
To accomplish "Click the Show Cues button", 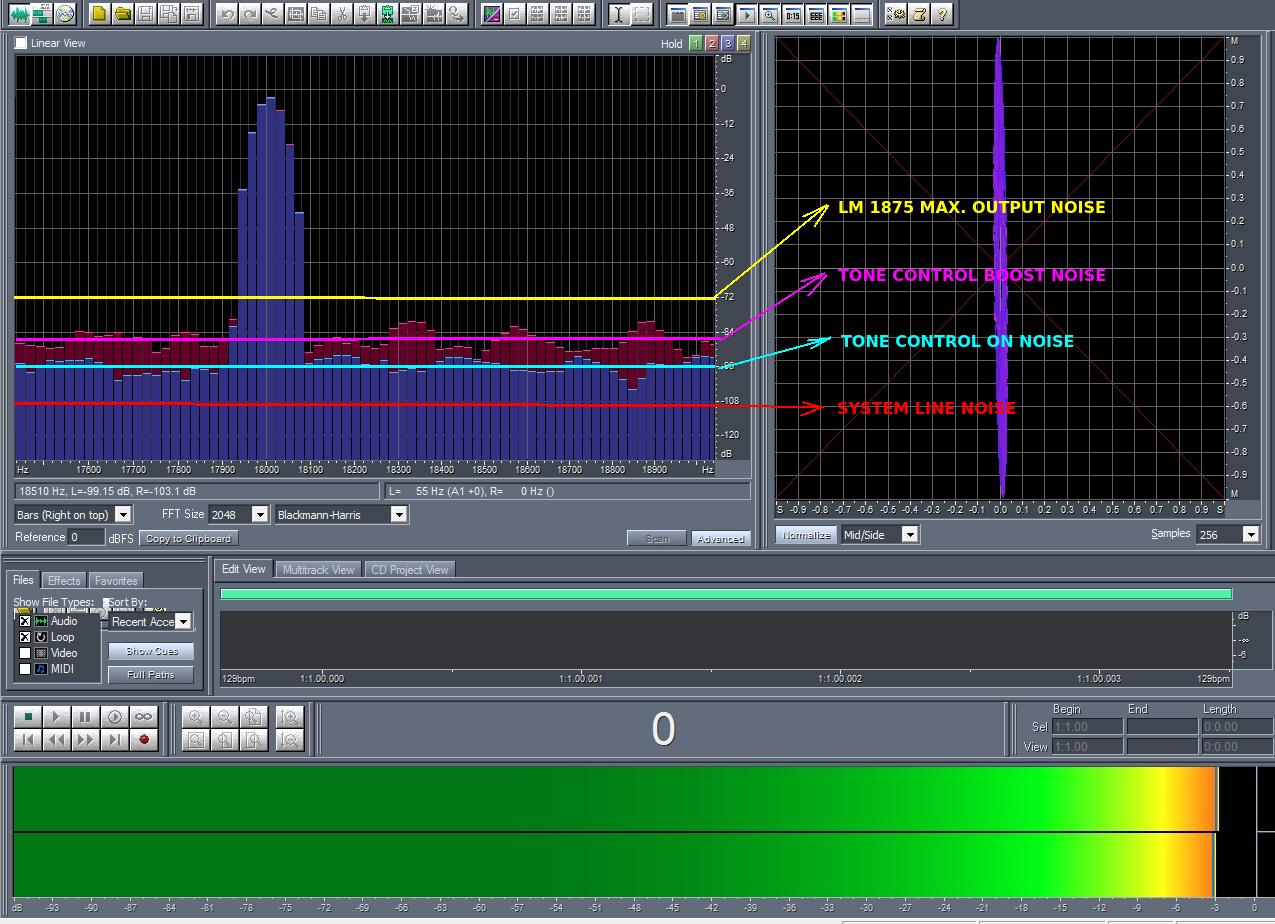I will 151,651.
